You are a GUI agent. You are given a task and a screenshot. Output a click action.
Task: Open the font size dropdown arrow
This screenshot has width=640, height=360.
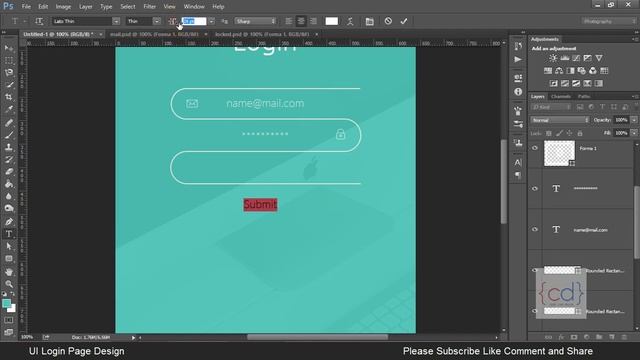click(x=211, y=21)
